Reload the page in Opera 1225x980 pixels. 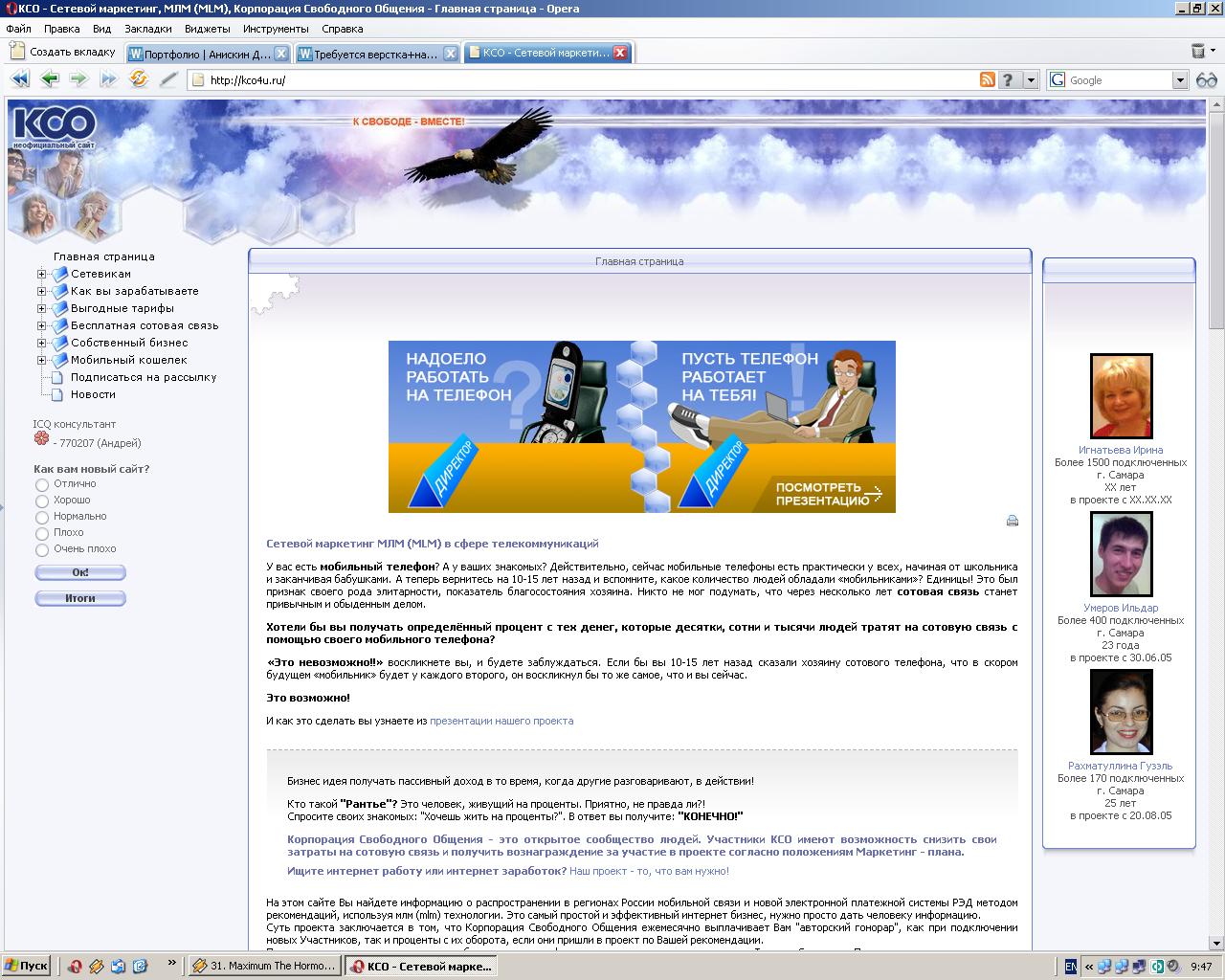point(138,80)
